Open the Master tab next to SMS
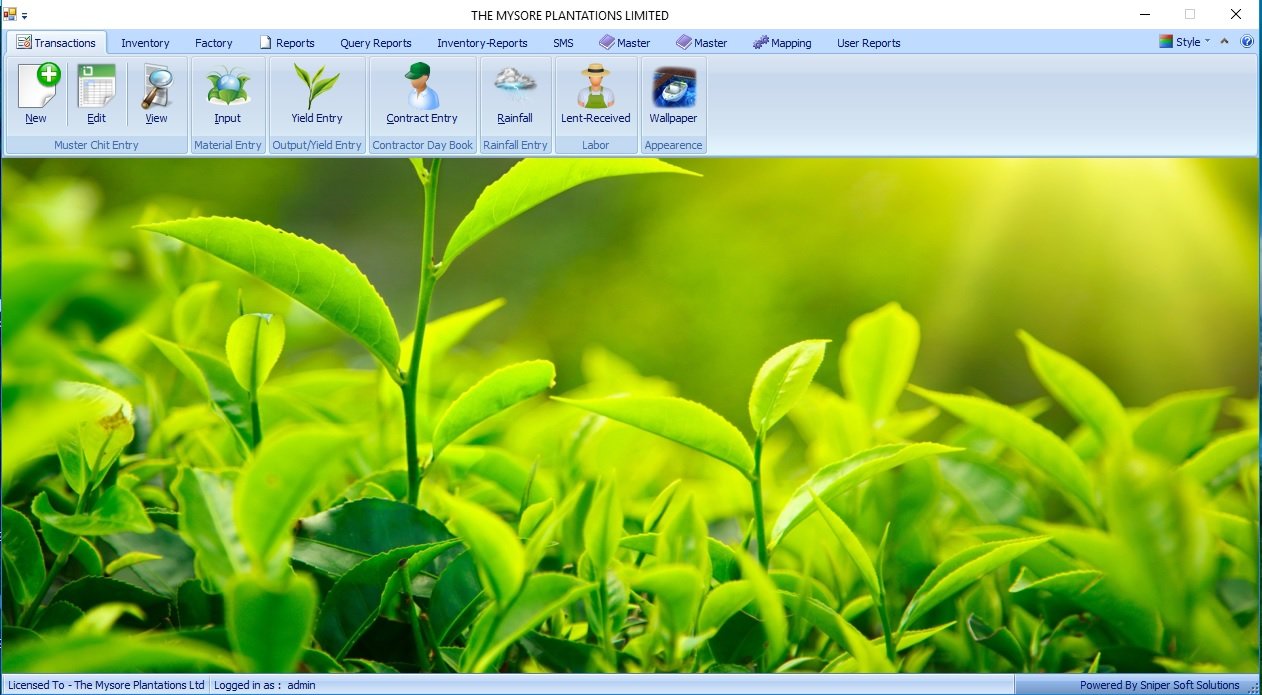 (625, 43)
